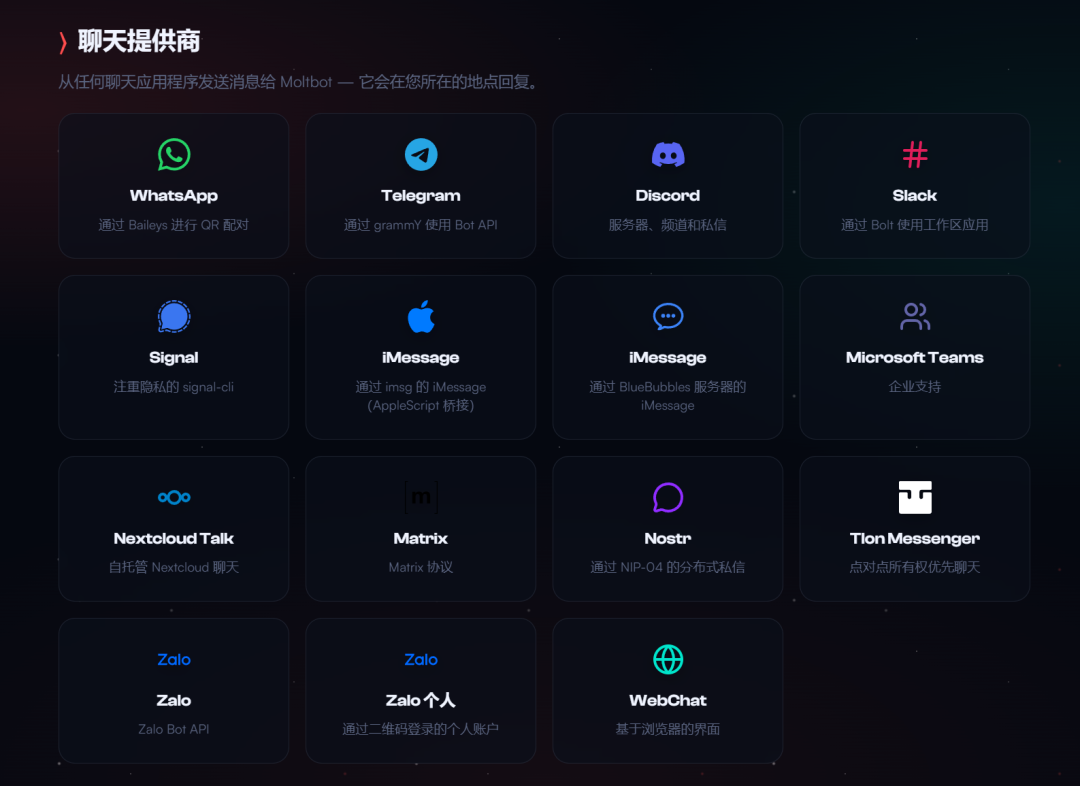The height and width of the screenshot is (786, 1080).
Task: Select the Nextcloud Talk title
Action: pyautogui.click(x=174, y=538)
